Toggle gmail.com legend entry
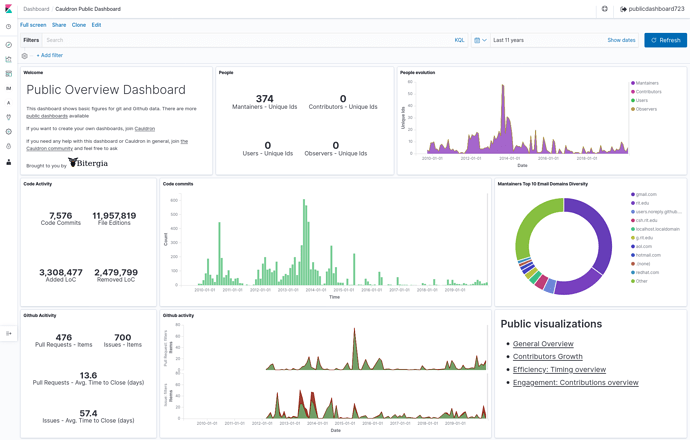 coord(644,194)
